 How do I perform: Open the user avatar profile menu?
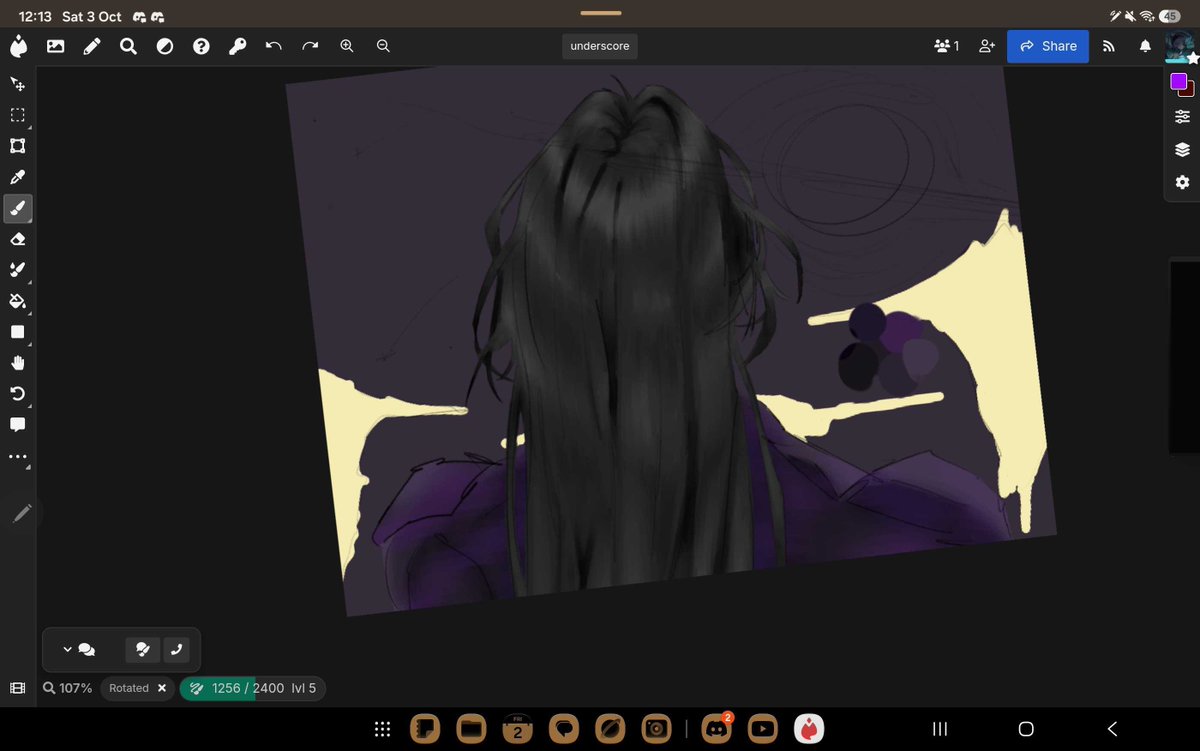(x=1181, y=46)
